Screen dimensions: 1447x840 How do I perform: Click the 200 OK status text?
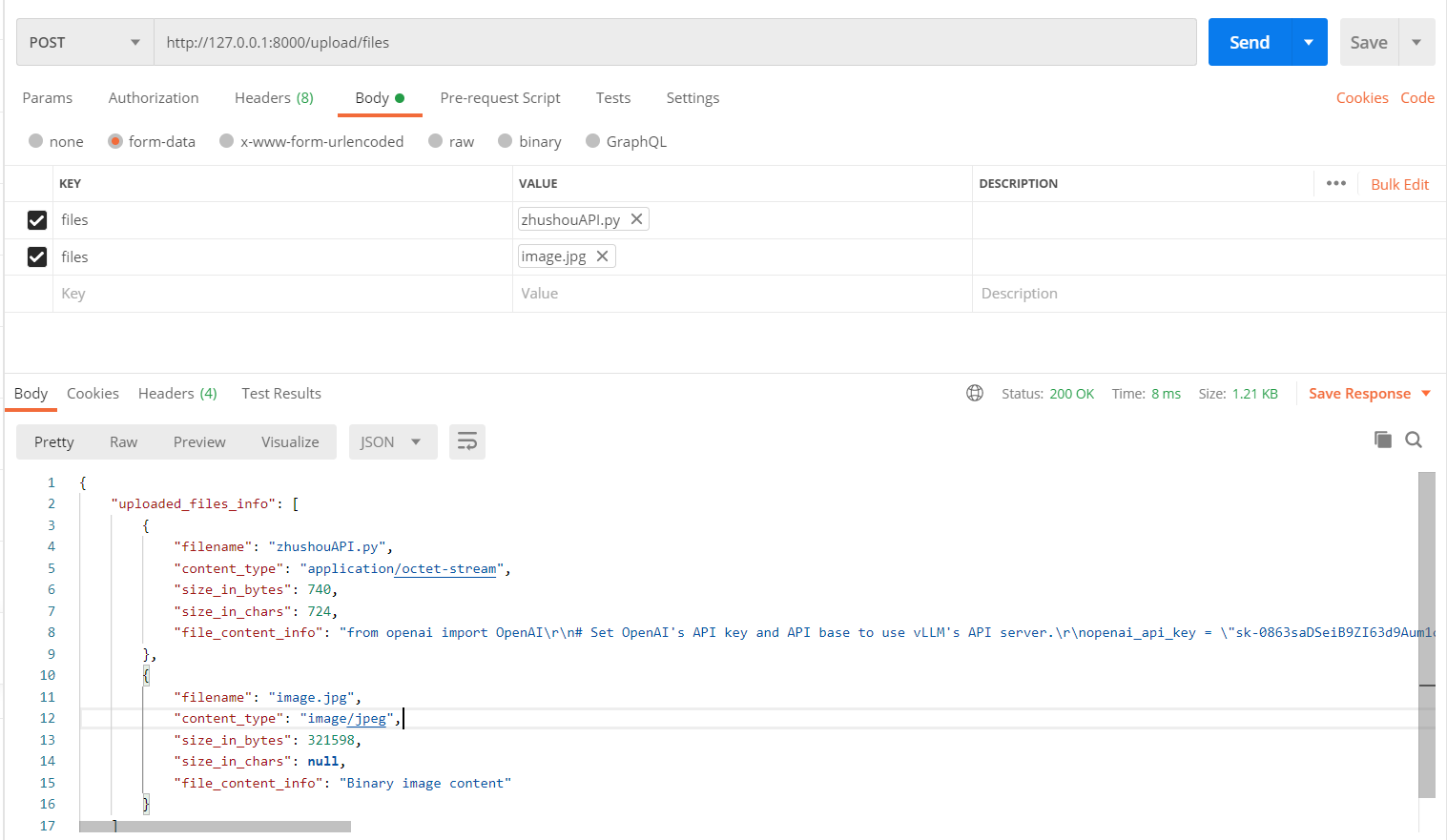1071,394
